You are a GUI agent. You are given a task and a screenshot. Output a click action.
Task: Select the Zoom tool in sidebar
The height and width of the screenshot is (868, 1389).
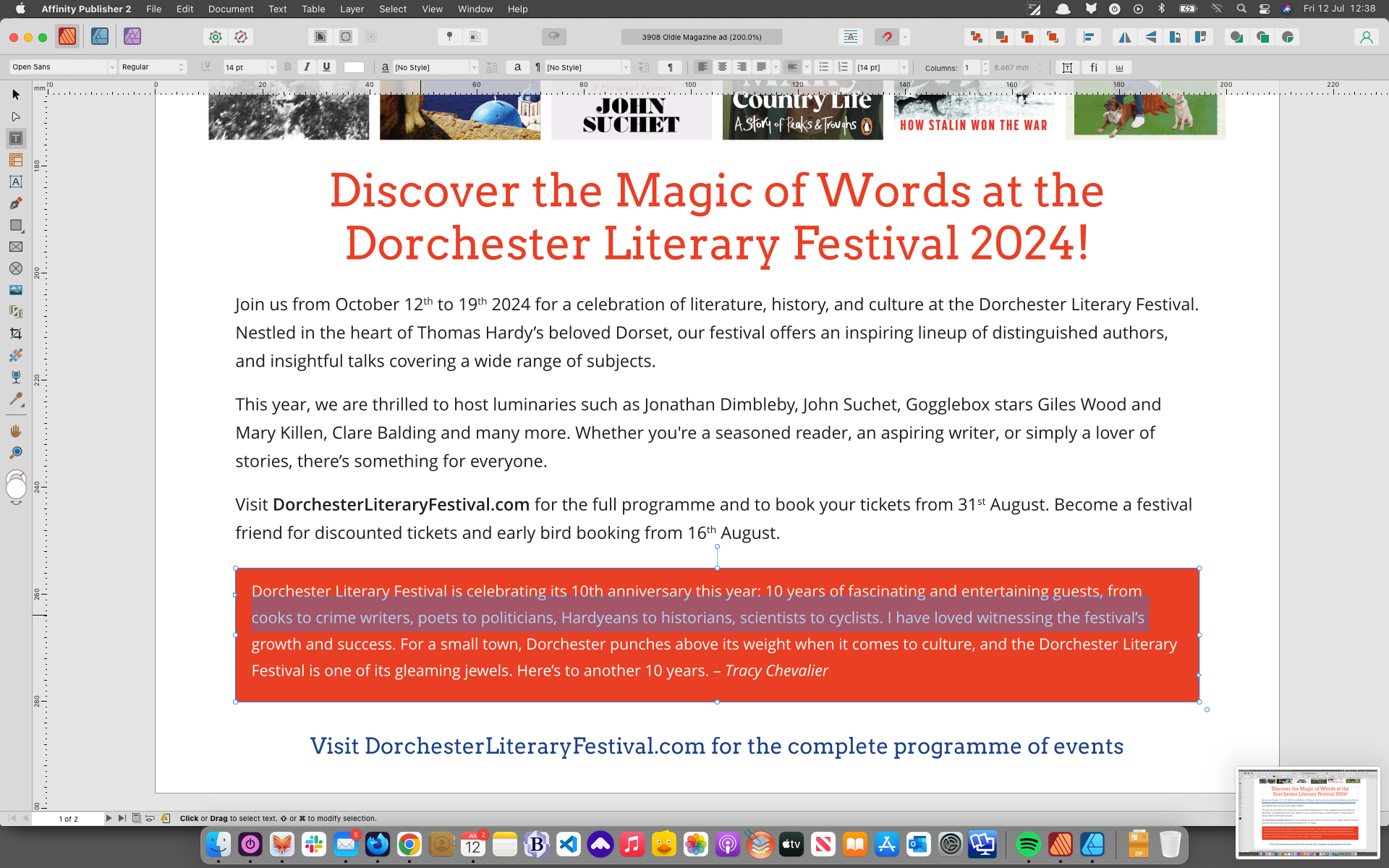[x=15, y=453]
